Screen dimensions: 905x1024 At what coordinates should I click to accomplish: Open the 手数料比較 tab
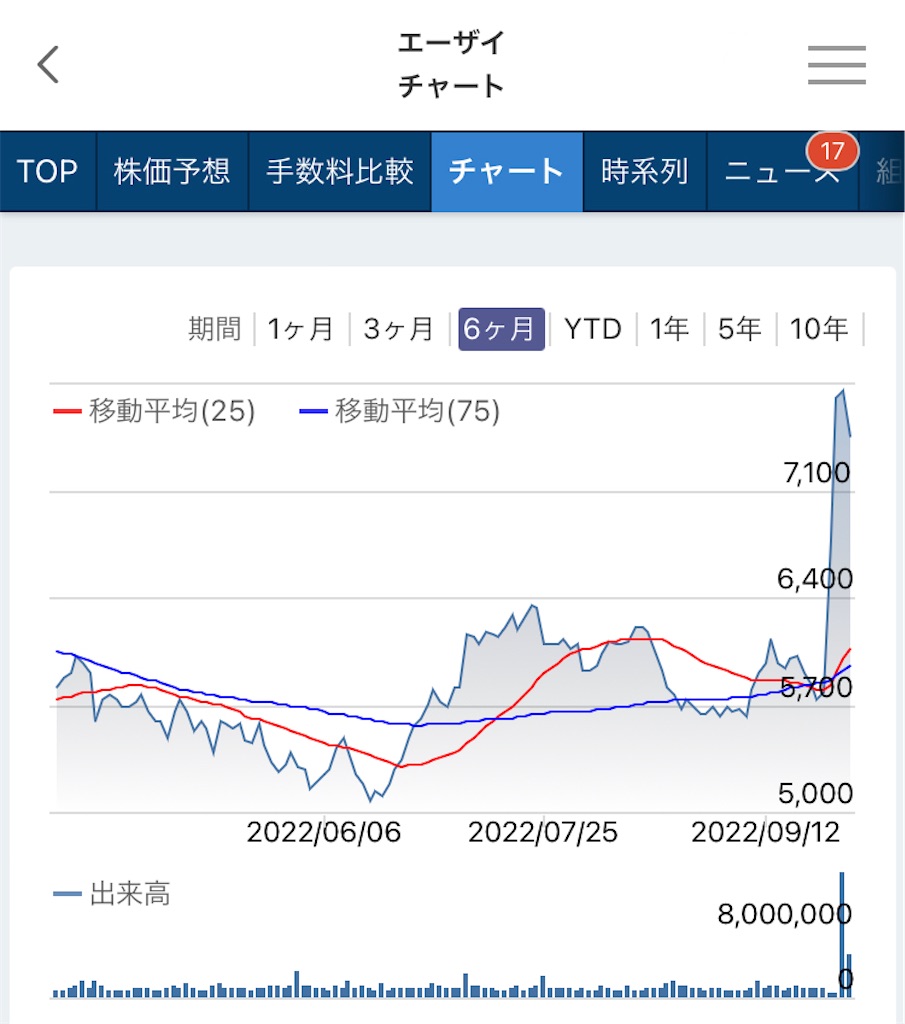[x=340, y=172]
